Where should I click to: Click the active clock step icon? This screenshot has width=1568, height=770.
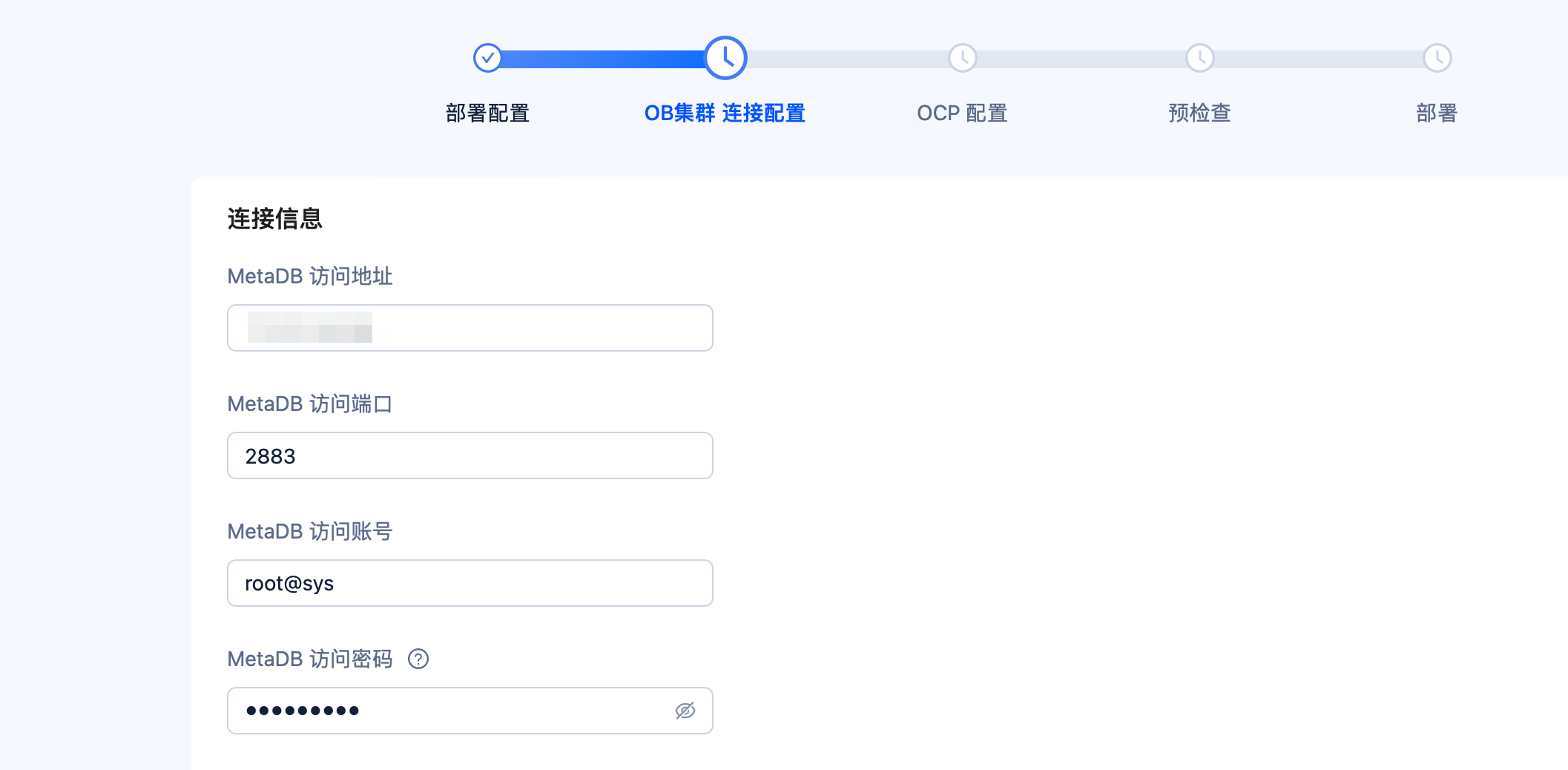tap(725, 58)
